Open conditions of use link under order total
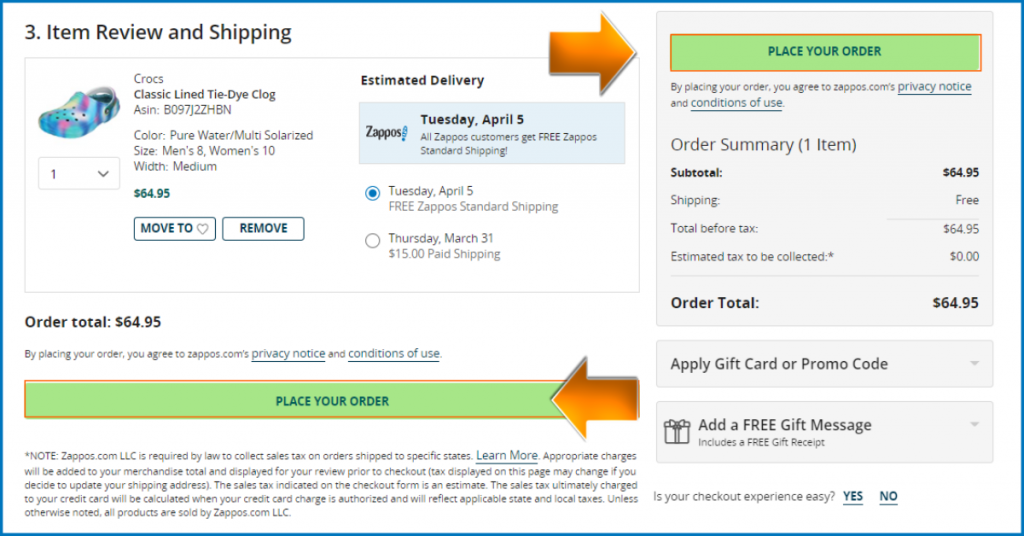 (x=393, y=353)
